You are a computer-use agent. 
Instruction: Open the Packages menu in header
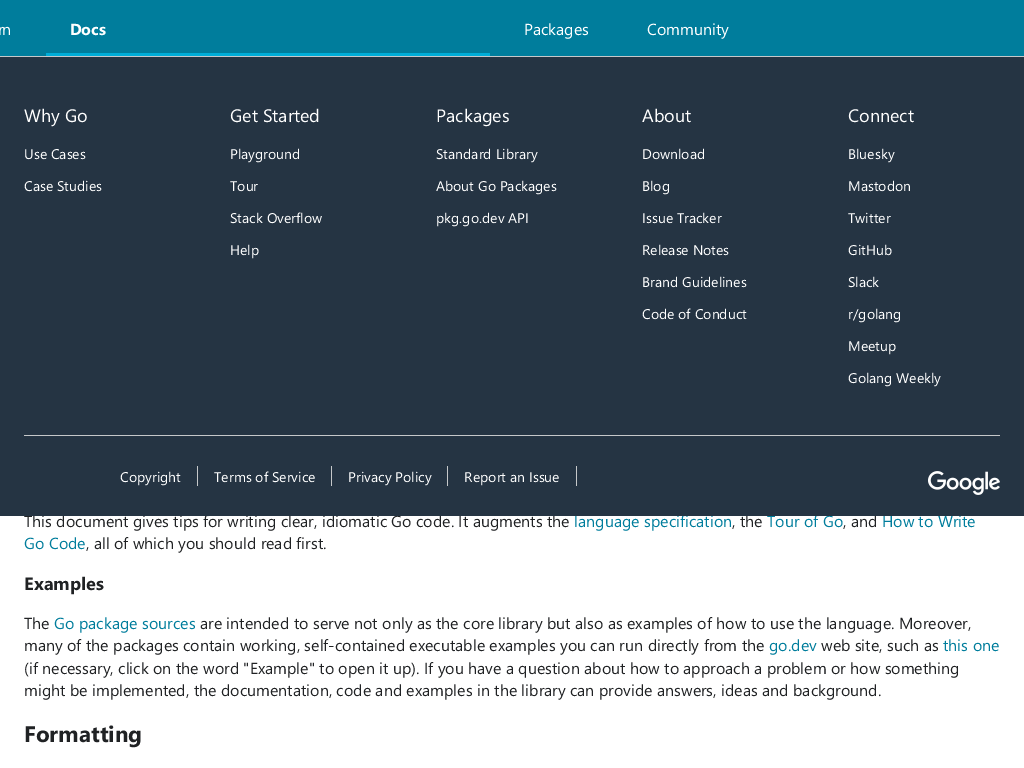tap(556, 29)
